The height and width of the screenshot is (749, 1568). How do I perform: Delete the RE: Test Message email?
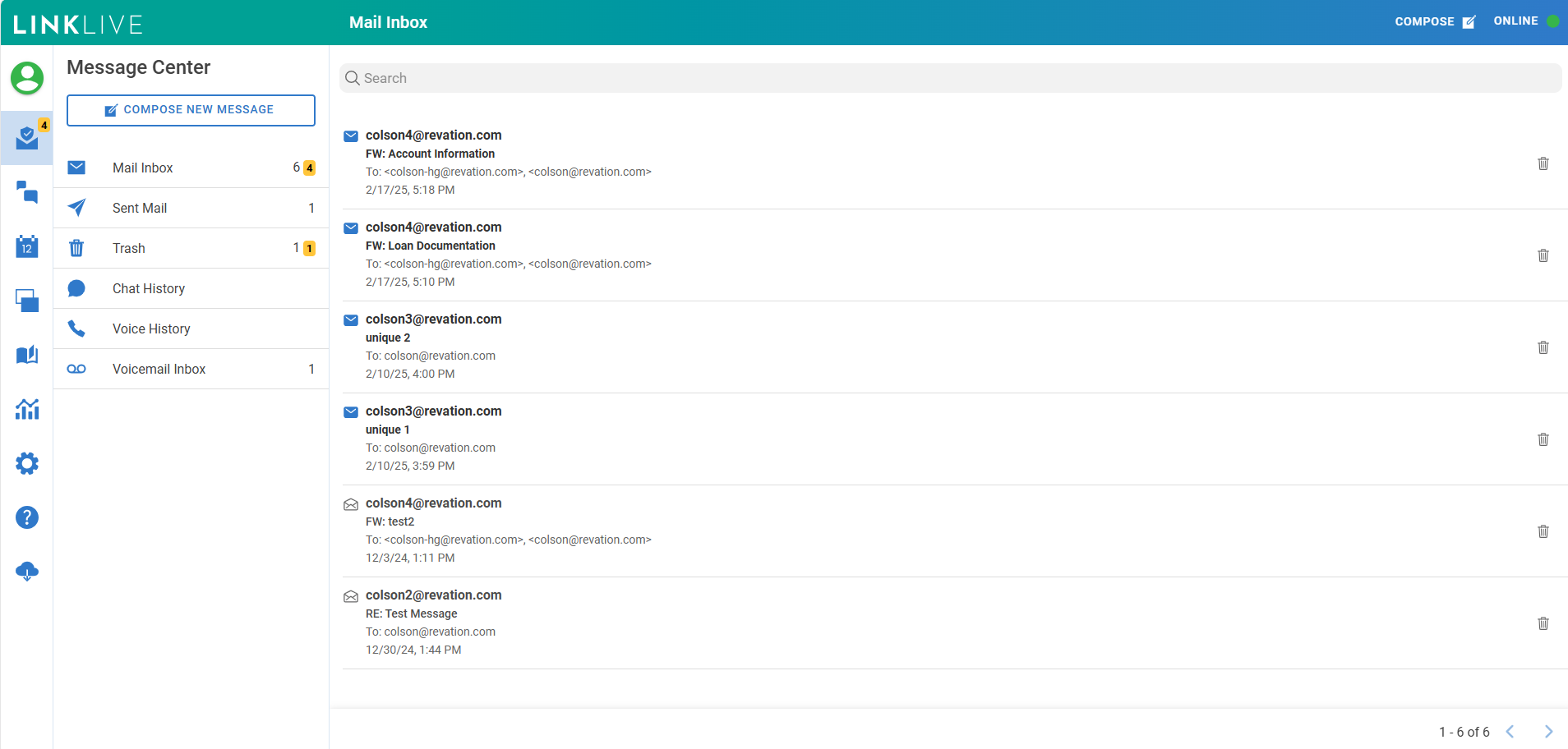tap(1543, 623)
